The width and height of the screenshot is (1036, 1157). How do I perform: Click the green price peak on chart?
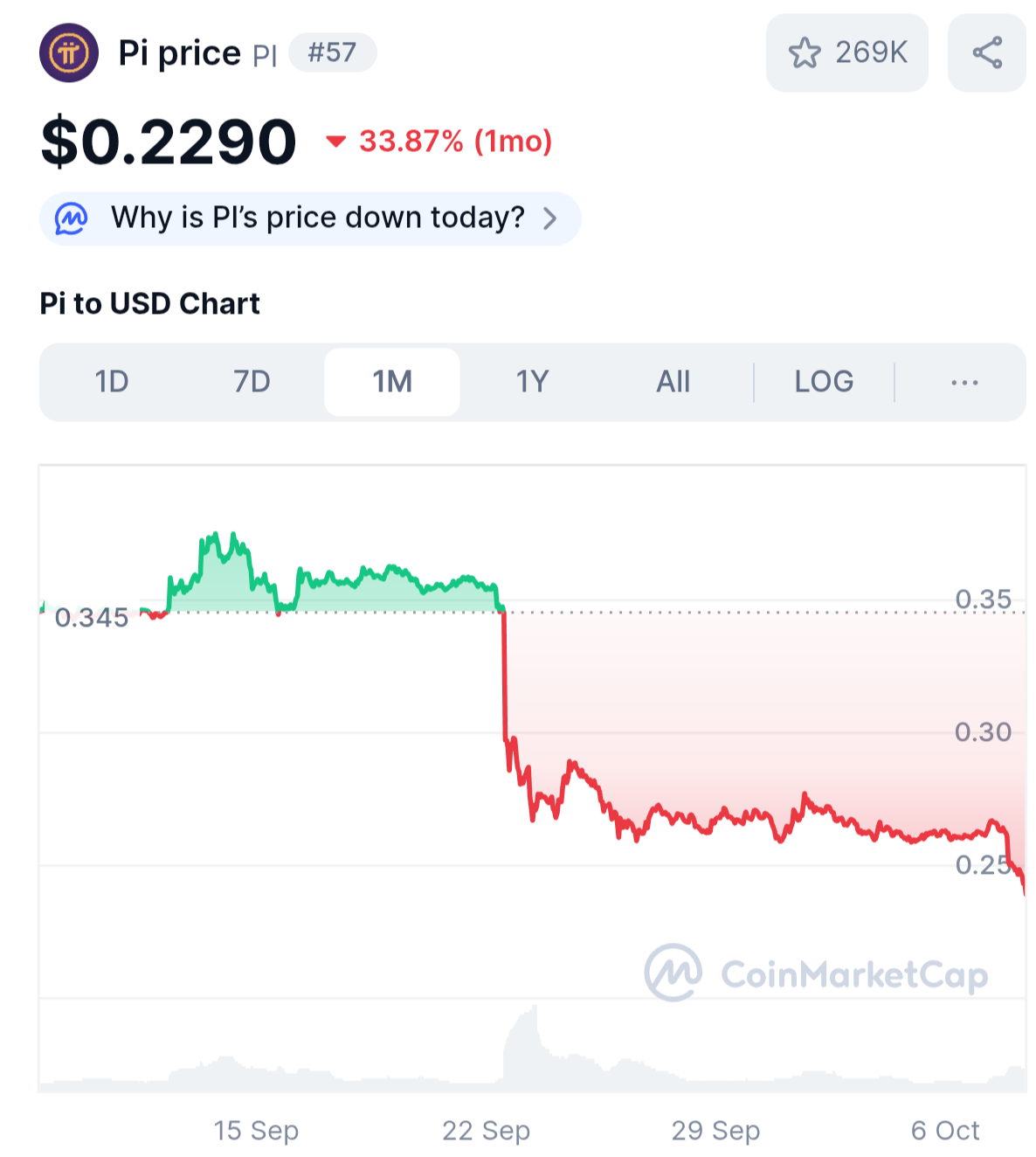click(231, 536)
